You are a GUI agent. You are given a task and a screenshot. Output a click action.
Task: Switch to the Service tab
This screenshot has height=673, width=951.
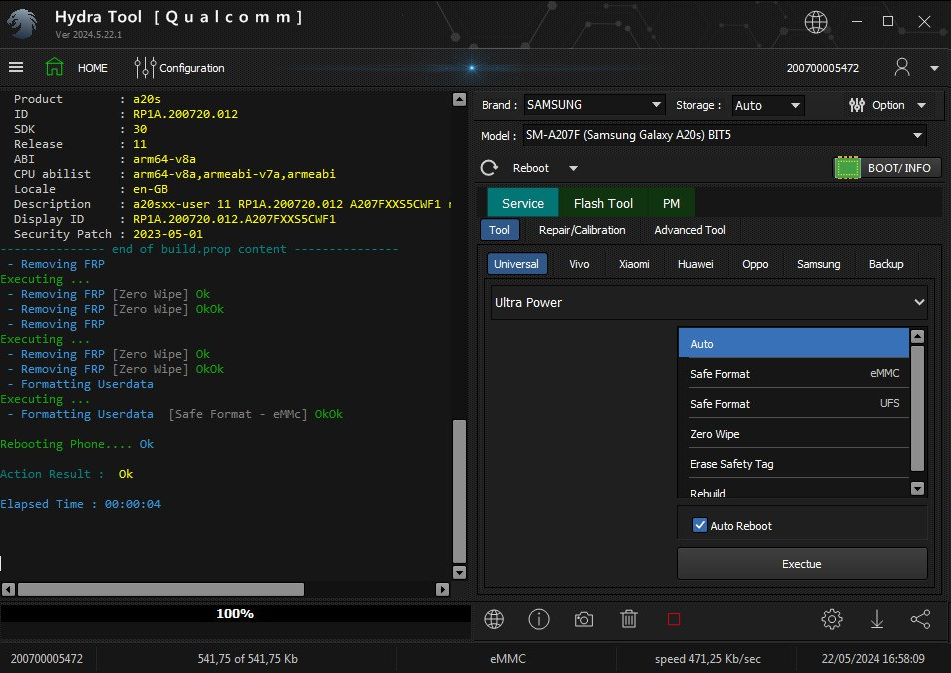523,203
